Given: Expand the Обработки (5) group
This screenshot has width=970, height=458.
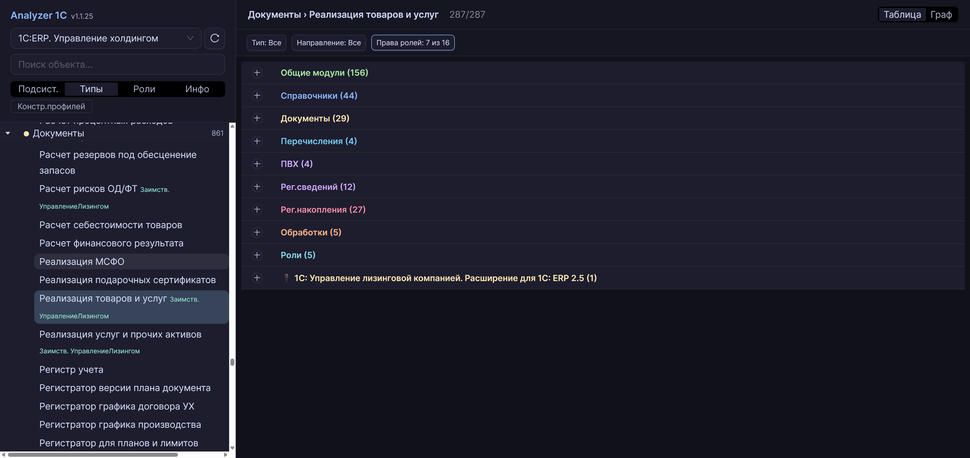Looking at the screenshot, I should (x=257, y=233).
